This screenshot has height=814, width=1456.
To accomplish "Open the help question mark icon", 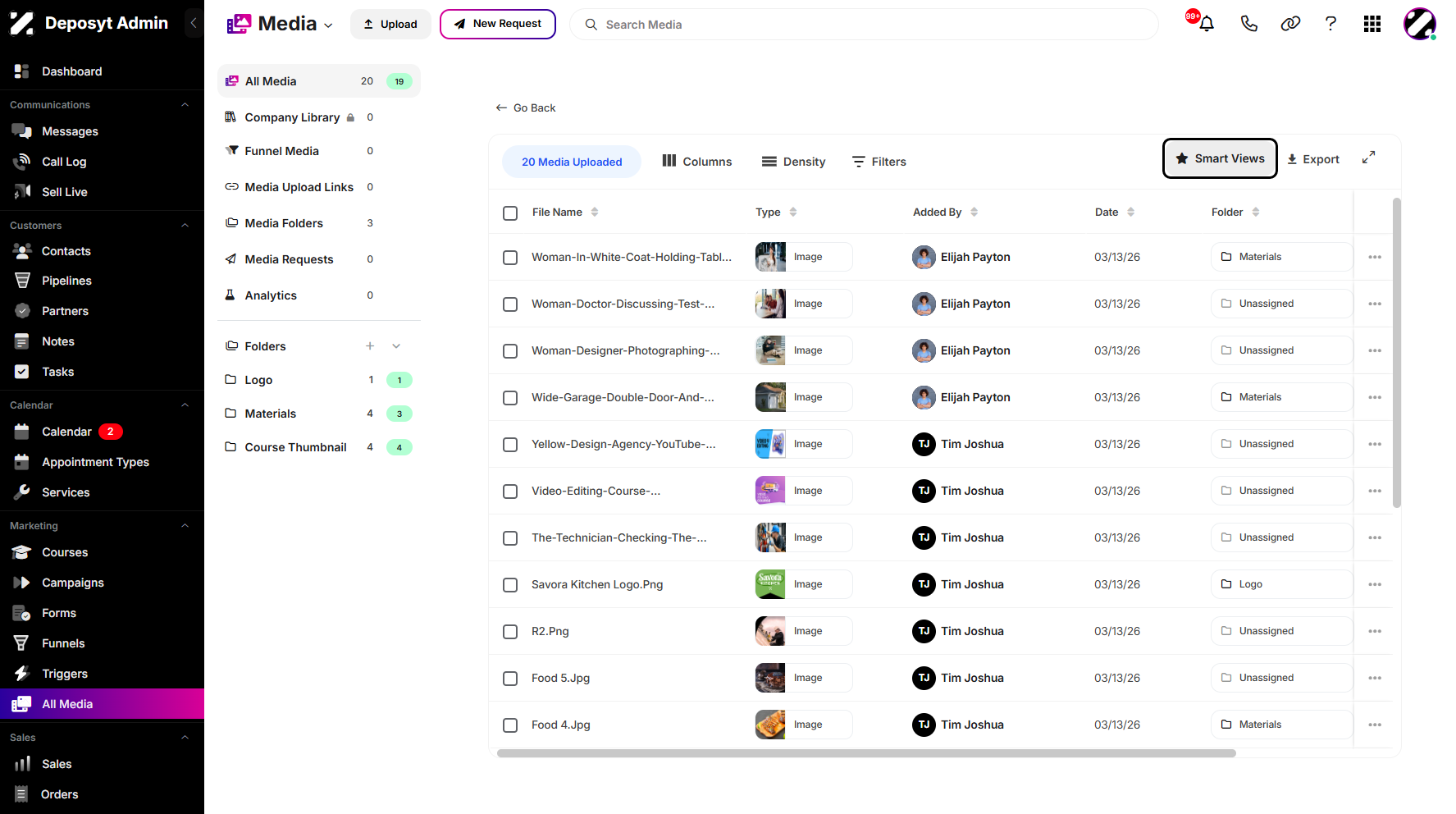I will pyautogui.click(x=1330, y=24).
